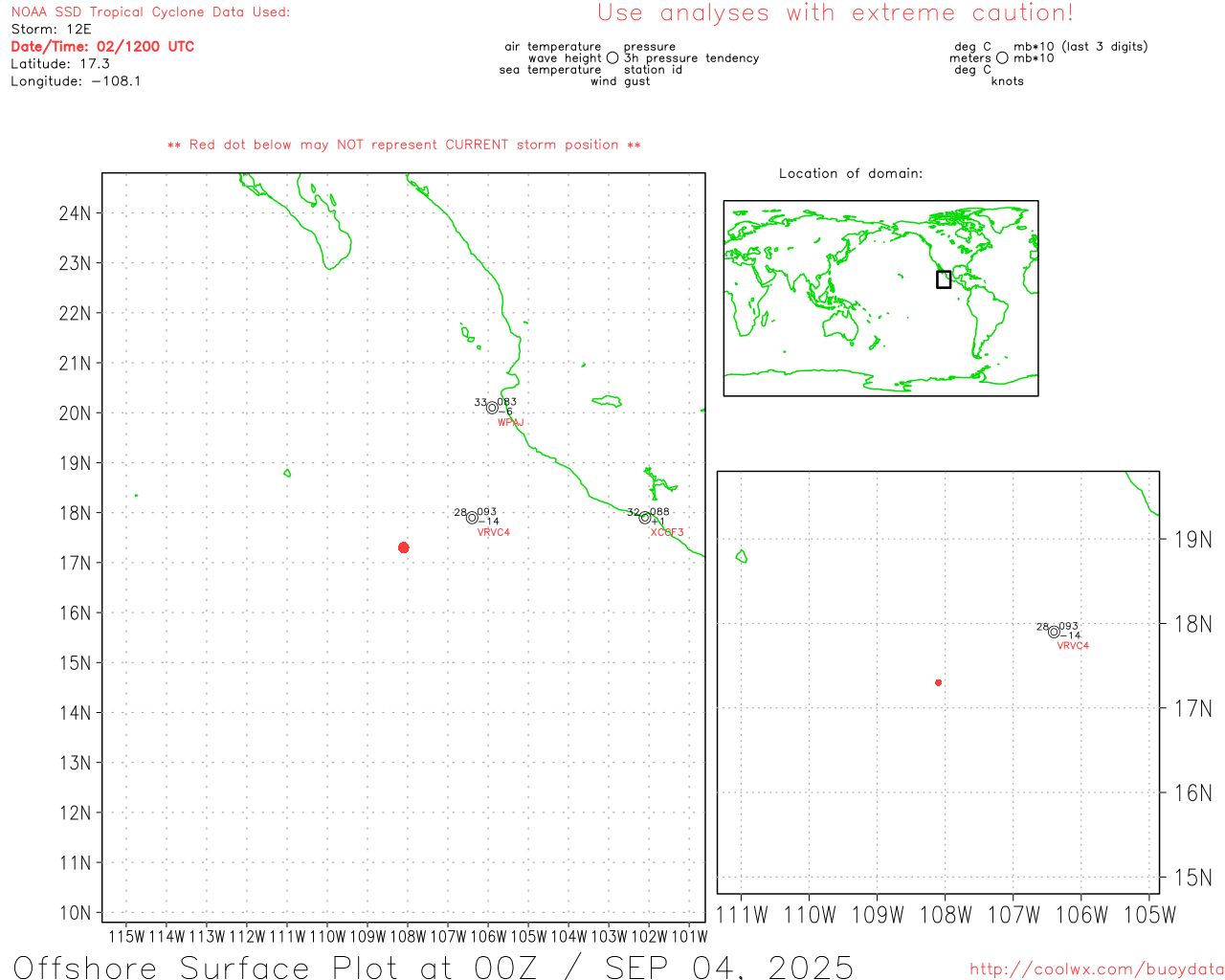Click the black domain box on world map
Screen dimensions: 1225x980
pyautogui.click(x=944, y=279)
